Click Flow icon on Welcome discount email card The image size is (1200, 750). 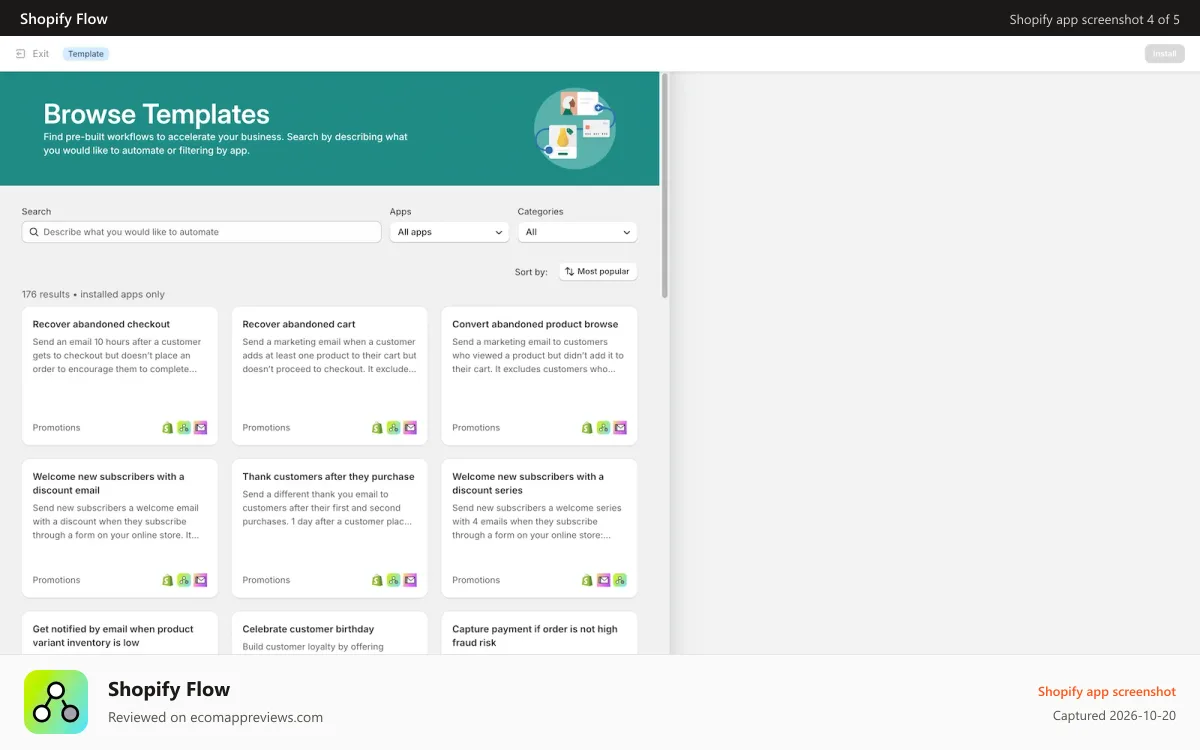click(184, 580)
